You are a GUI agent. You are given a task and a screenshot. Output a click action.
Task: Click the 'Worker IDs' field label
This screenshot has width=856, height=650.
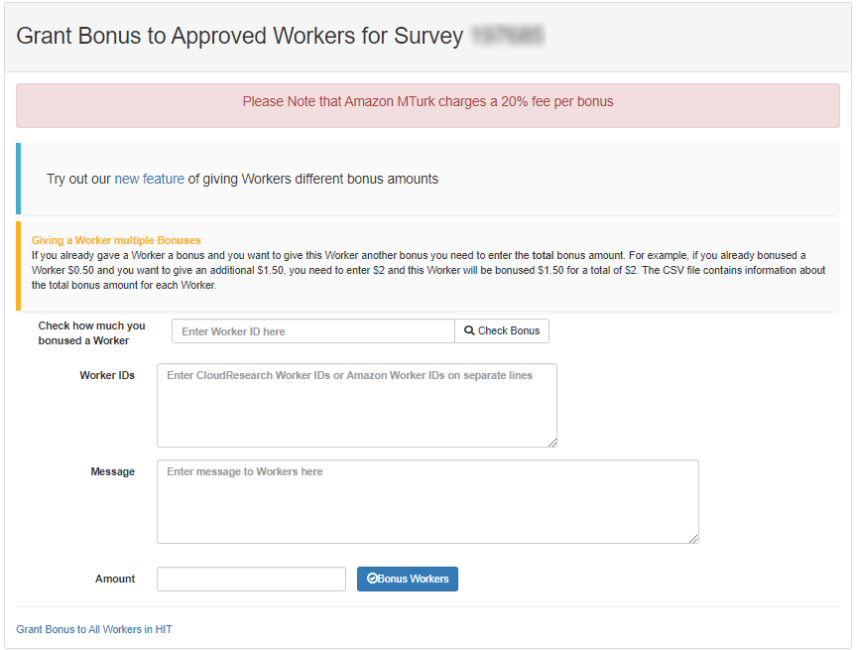point(107,376)
